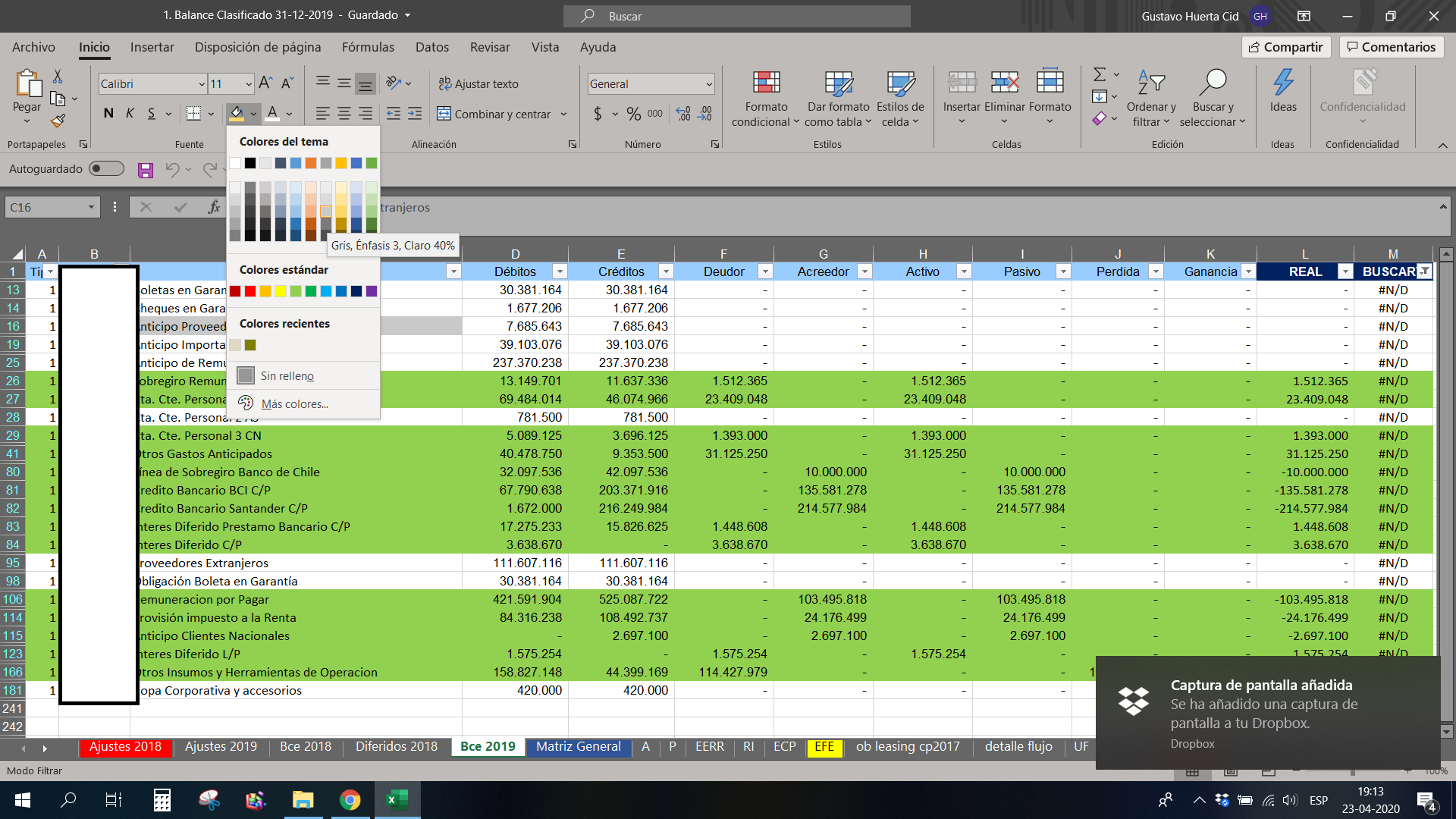
Task: Open the Débitos column filter dropdown
Action: 560,271
